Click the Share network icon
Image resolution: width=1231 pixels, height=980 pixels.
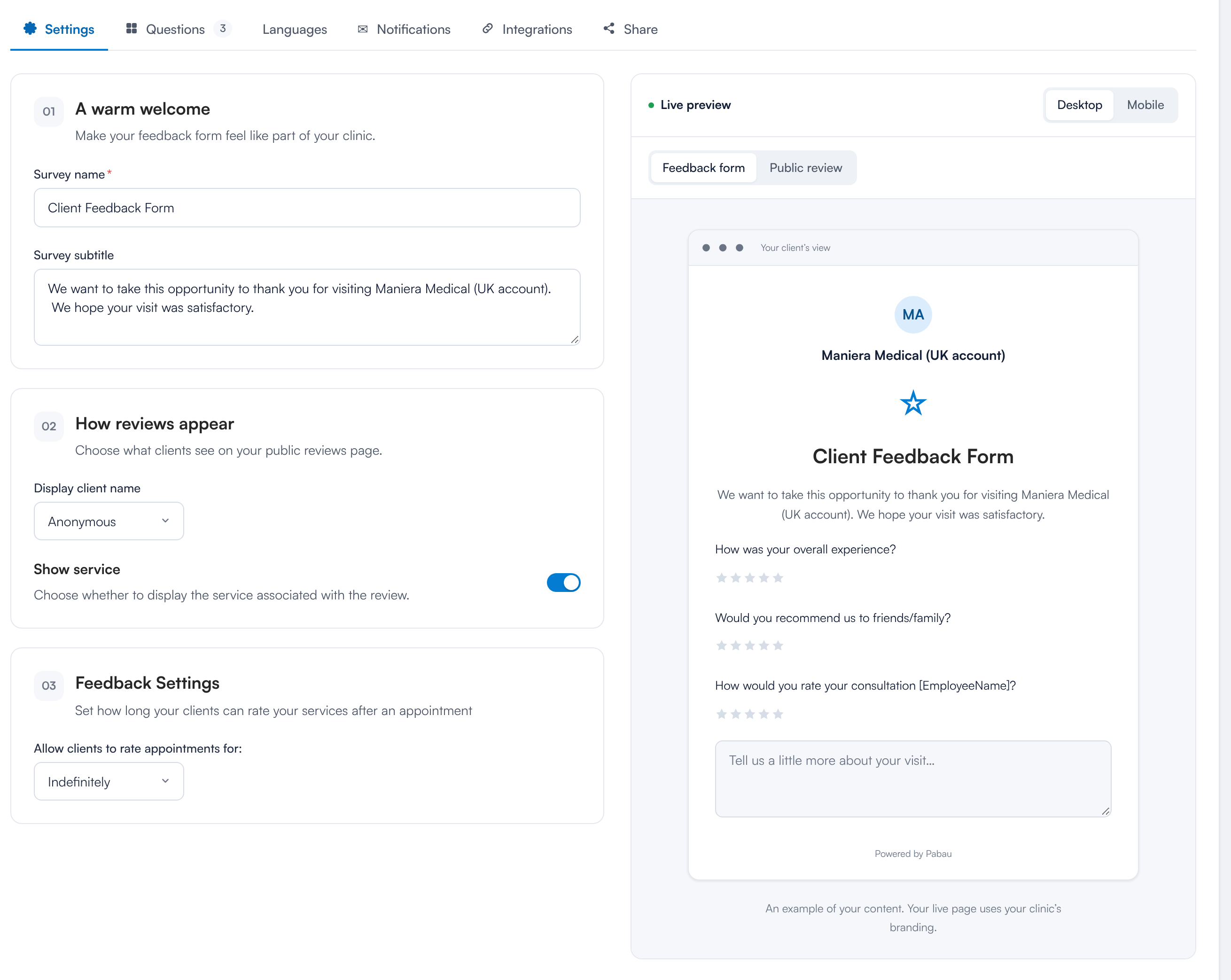pos(609,29)
